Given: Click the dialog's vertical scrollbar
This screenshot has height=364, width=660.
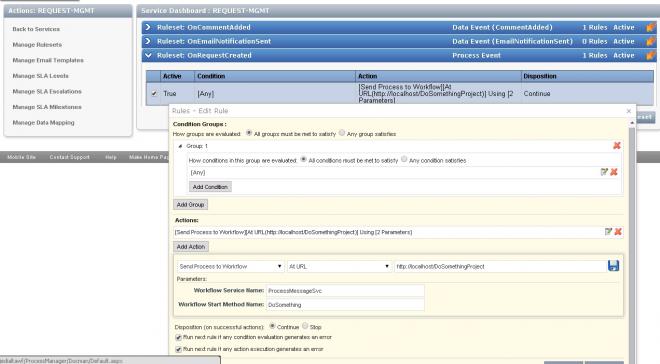Looking at the screenshot, I should pos(632,244).
